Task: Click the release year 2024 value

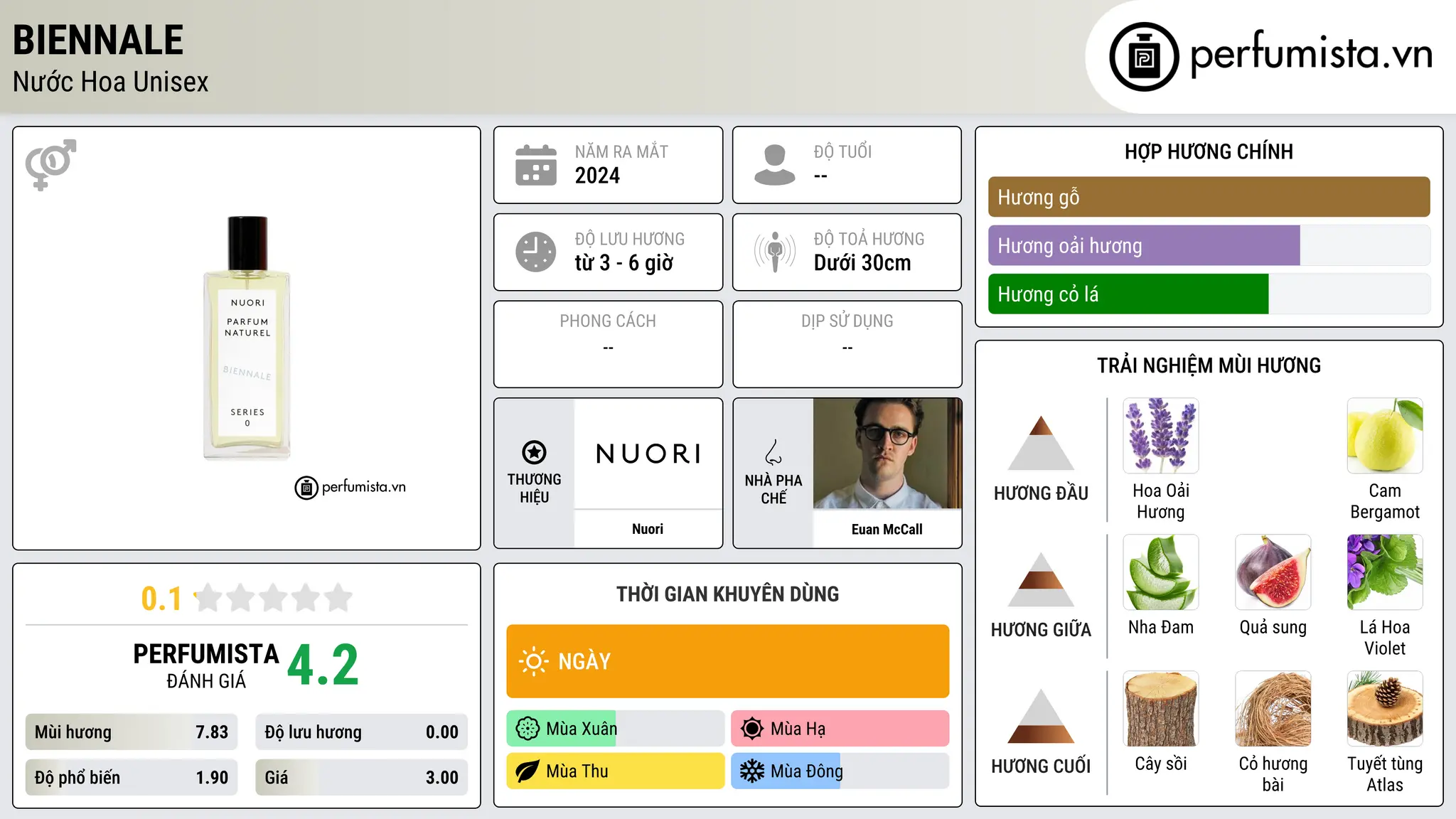Action: [x=597, y=176]
